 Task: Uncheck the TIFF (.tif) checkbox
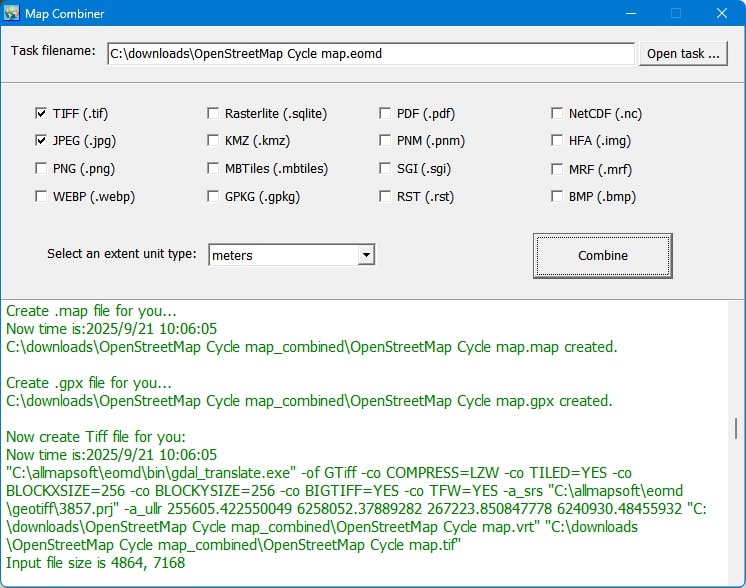click(x=41, y=113)
